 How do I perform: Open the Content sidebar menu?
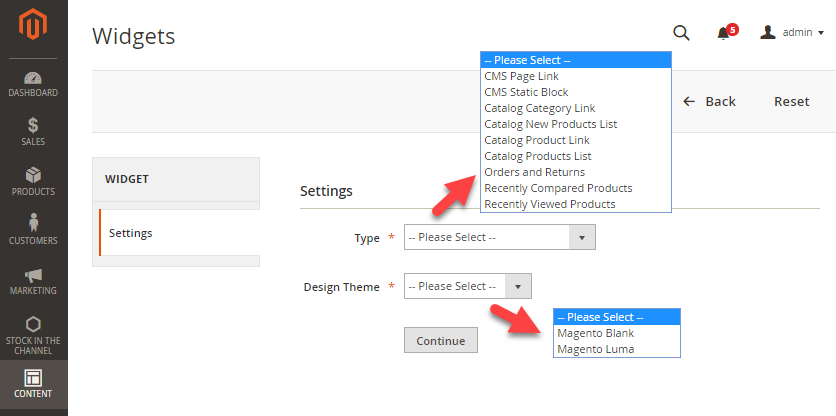pos(33,384)
